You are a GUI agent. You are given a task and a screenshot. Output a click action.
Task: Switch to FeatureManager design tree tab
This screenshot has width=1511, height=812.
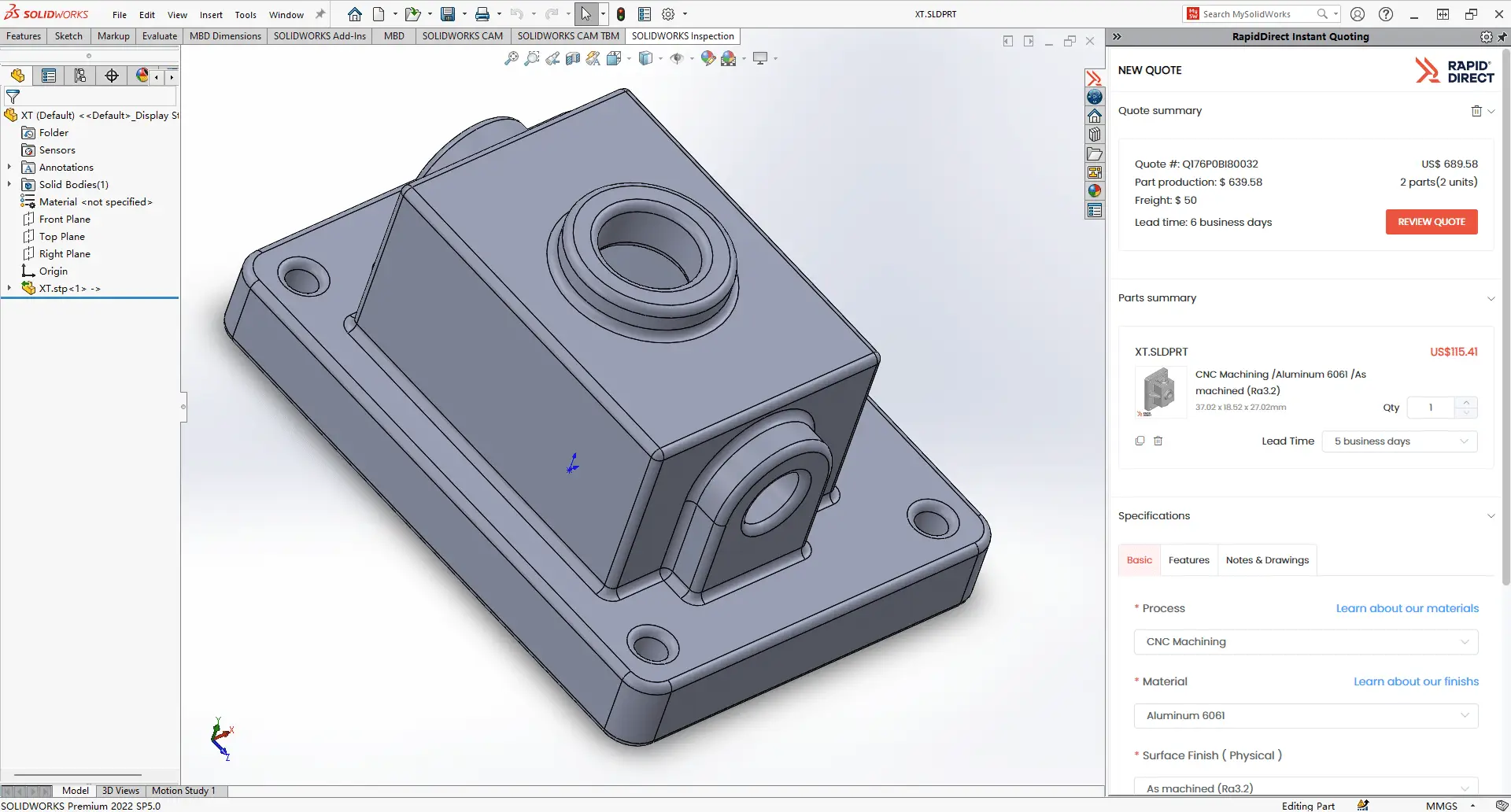17,76
